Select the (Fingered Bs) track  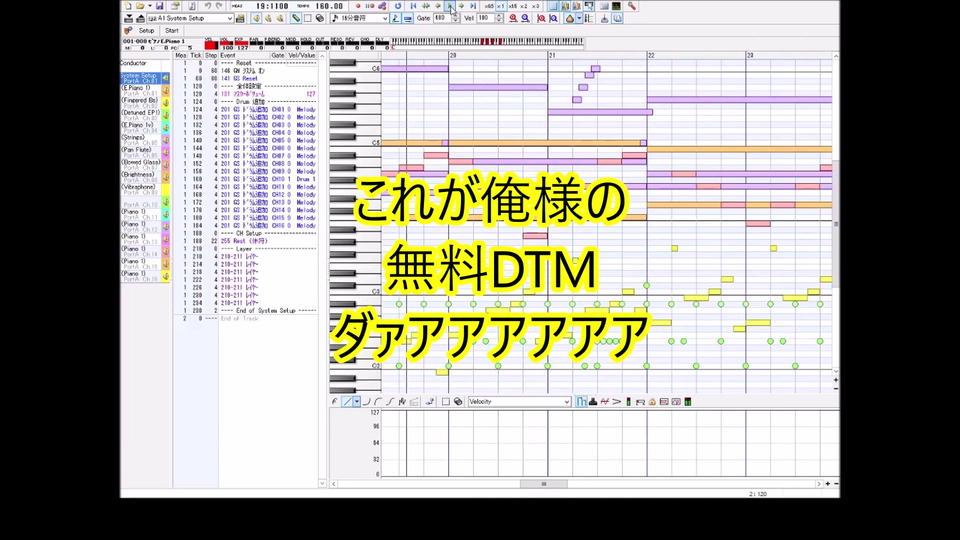[145, 103]
